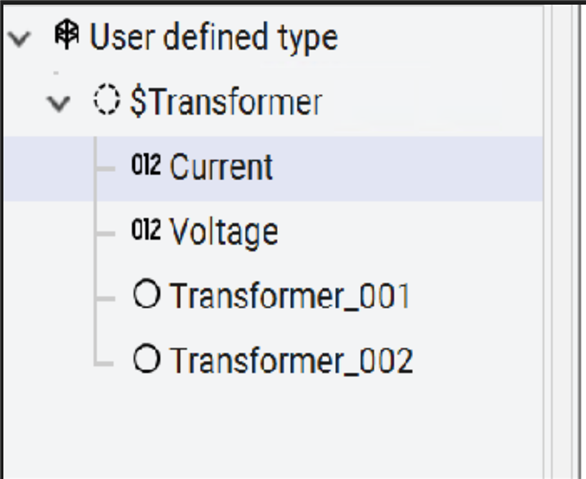
Task: Select the Transformer_002 instance
Action: point(292,361)
